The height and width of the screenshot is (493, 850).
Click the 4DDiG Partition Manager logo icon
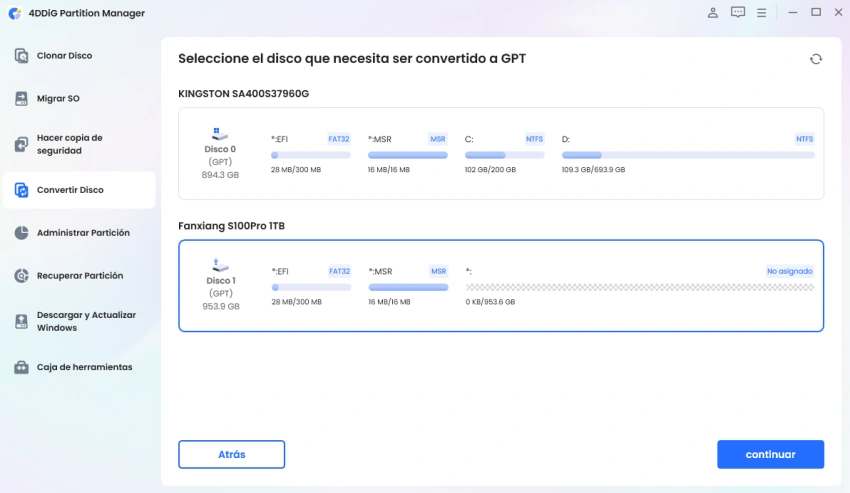click(15, 13)
